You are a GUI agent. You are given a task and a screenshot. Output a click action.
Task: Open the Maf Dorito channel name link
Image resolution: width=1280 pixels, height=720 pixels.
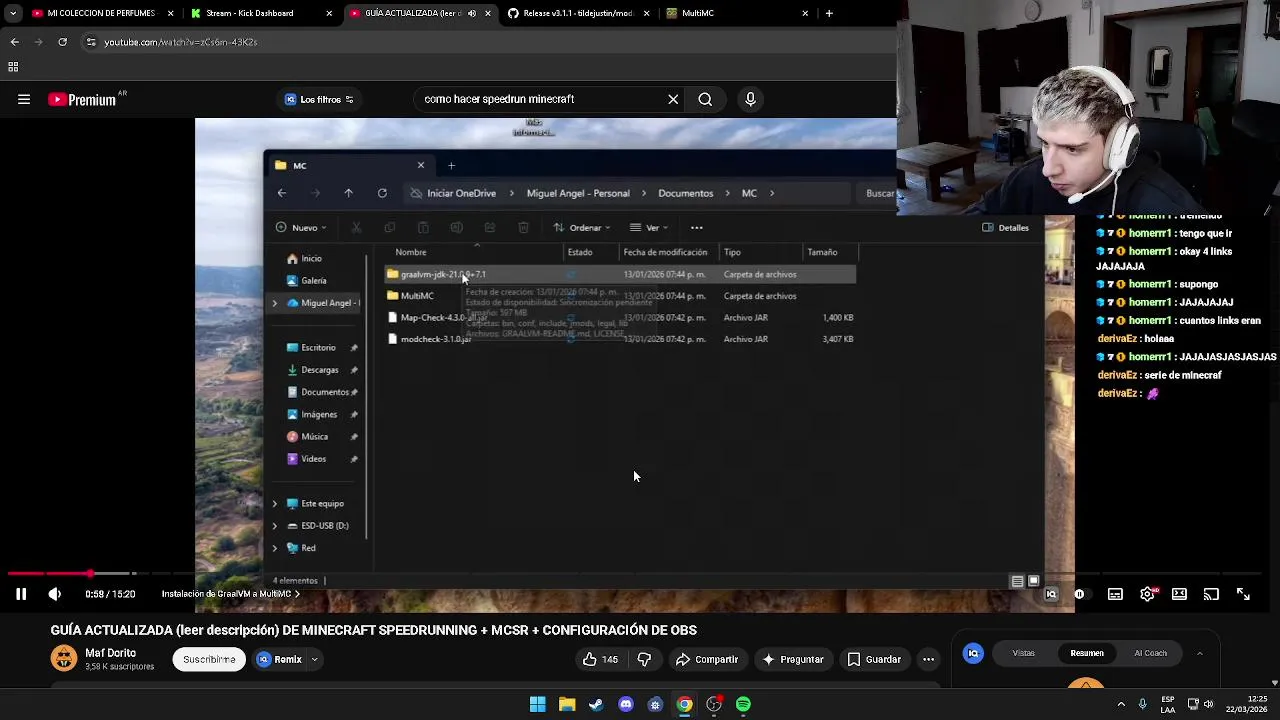pyautogui.click(x=110, y=653)
